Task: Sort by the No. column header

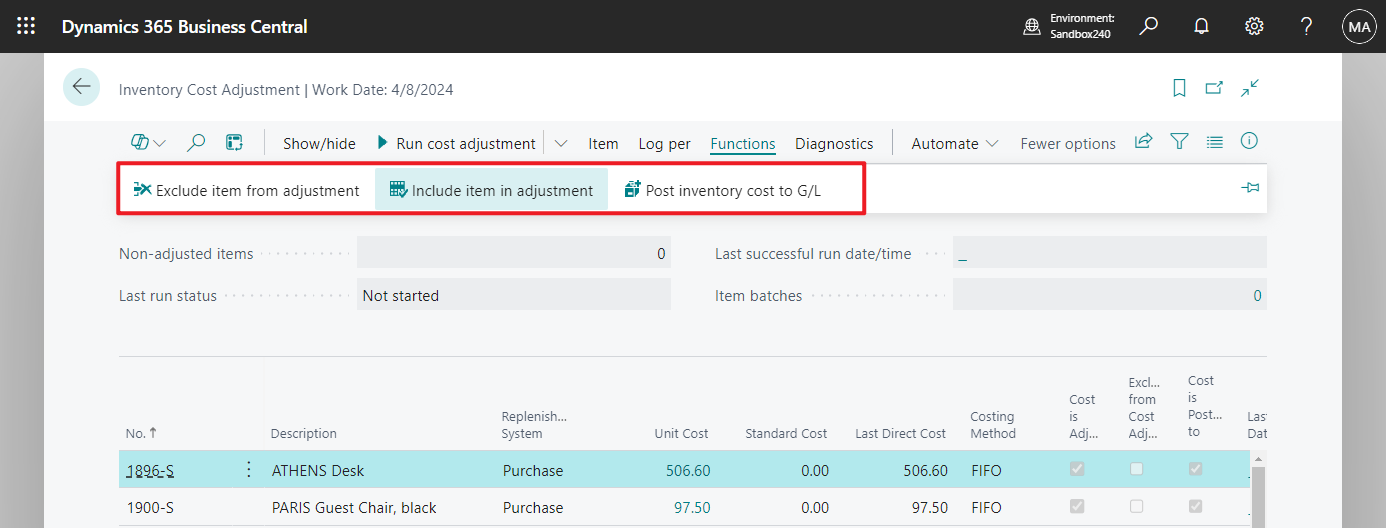Action: coord(141,433)
